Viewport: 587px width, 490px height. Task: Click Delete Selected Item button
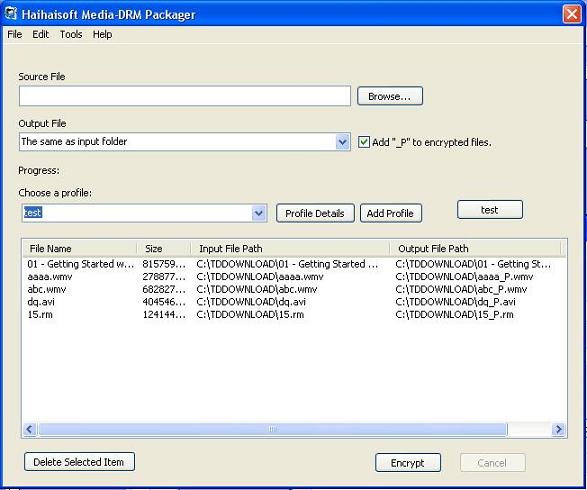pos(79,462)
